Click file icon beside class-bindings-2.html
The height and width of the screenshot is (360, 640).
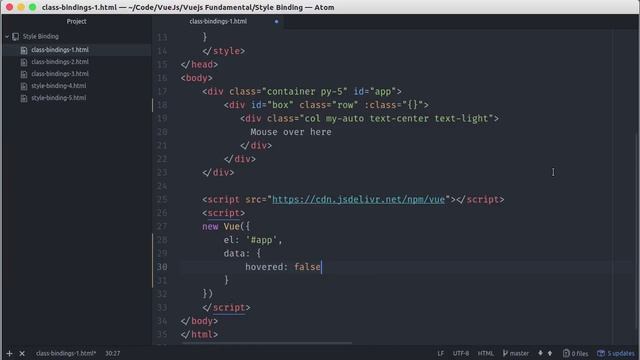coord(24,62)
